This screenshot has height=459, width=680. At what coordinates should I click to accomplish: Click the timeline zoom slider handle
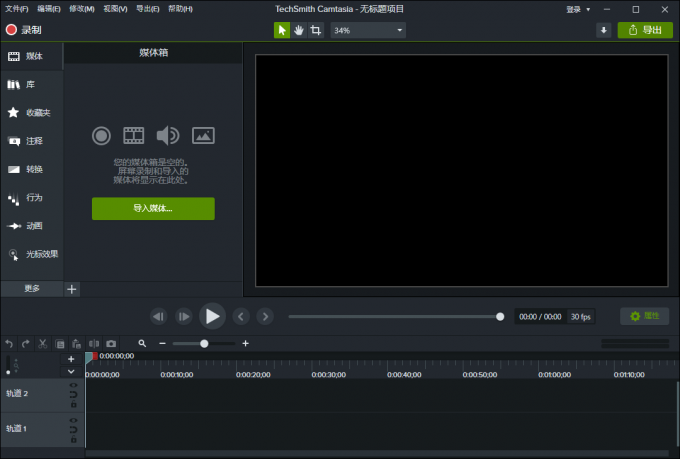(x=204, y=344)
